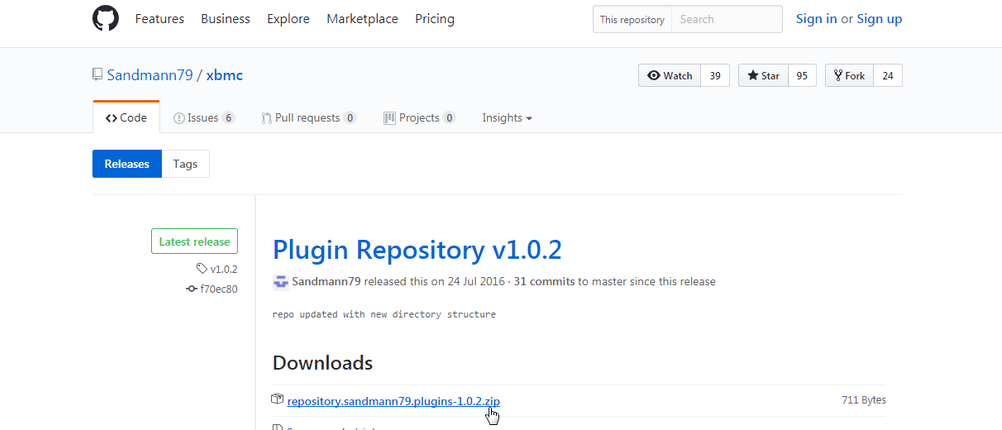This screenshot has width=1002, height=430.
Task: Fork the xbmc repository
Action: (x=848, y=76)
